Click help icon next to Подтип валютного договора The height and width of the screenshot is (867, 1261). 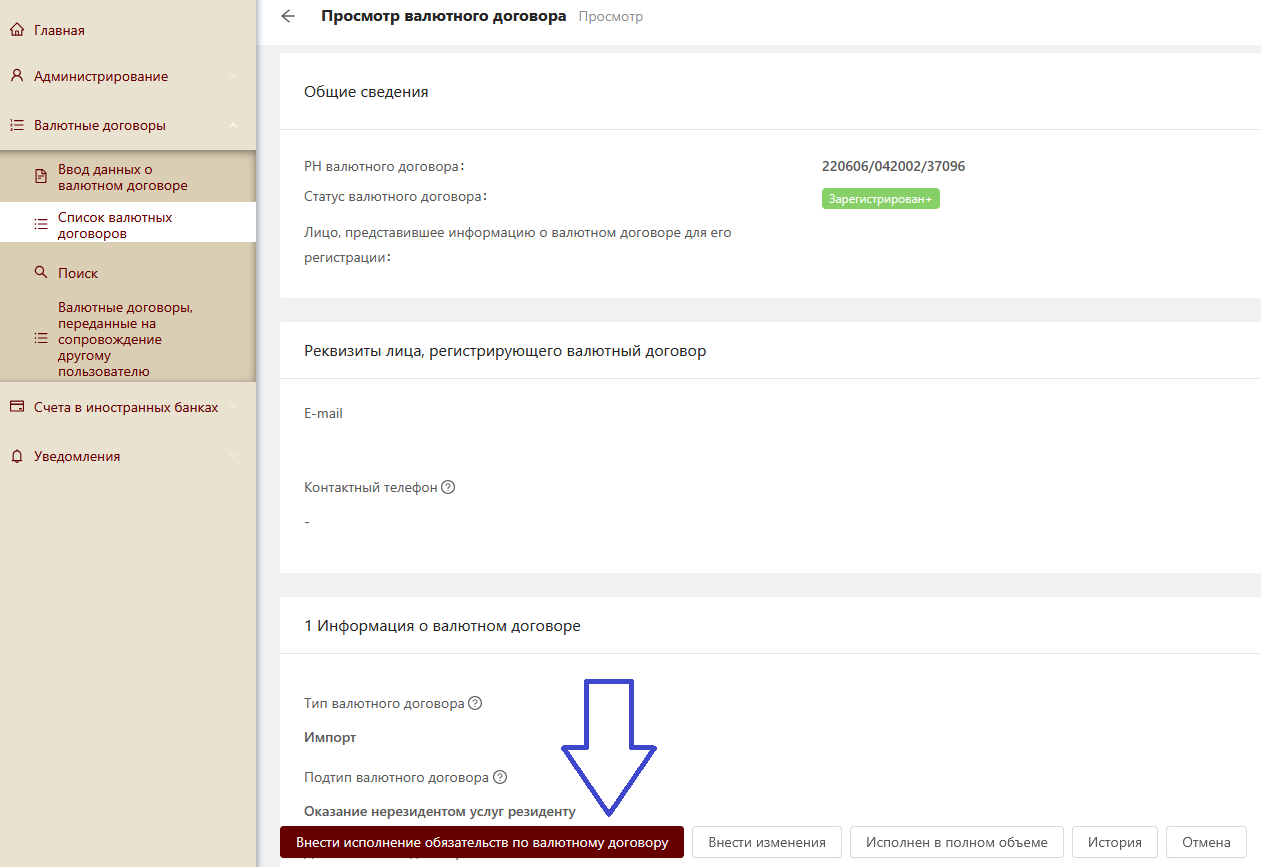pos(500,777)
